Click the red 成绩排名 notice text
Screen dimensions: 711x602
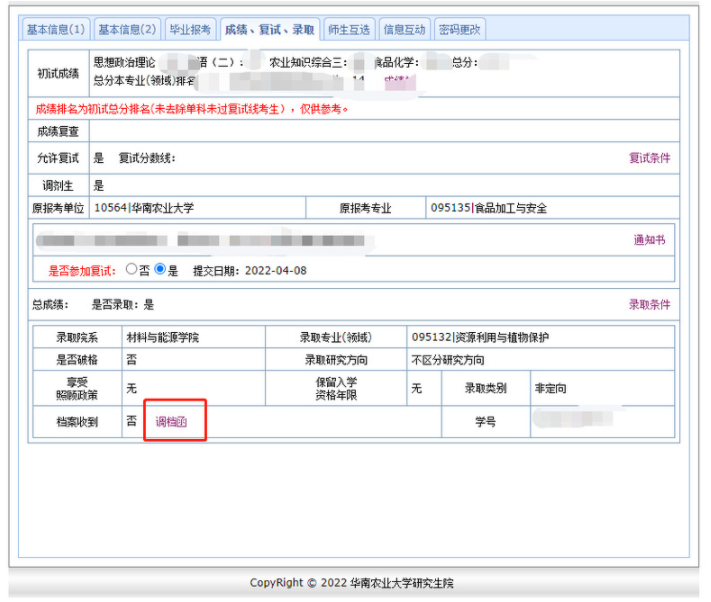coord(192,108)
